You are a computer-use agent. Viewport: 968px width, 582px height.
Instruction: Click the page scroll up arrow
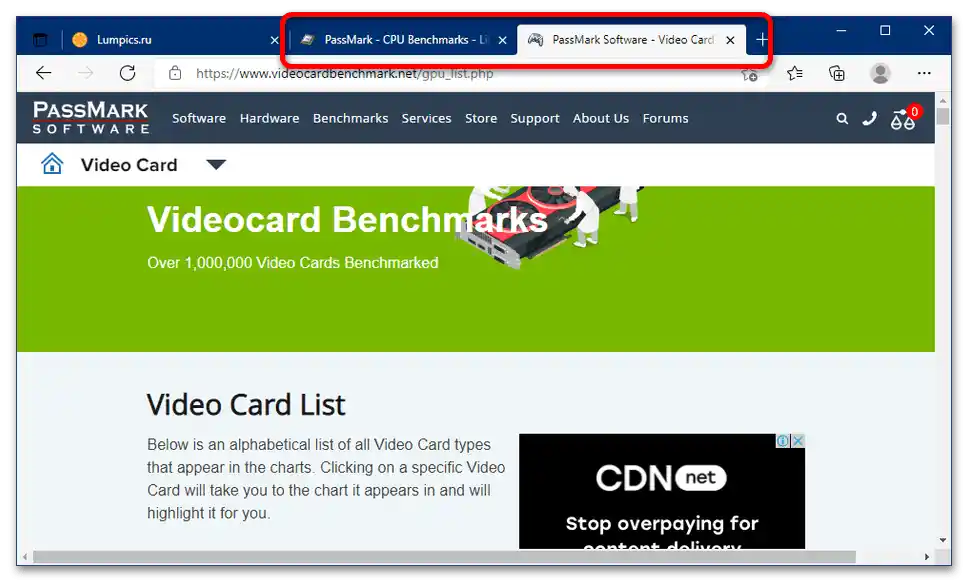point(943,100)
